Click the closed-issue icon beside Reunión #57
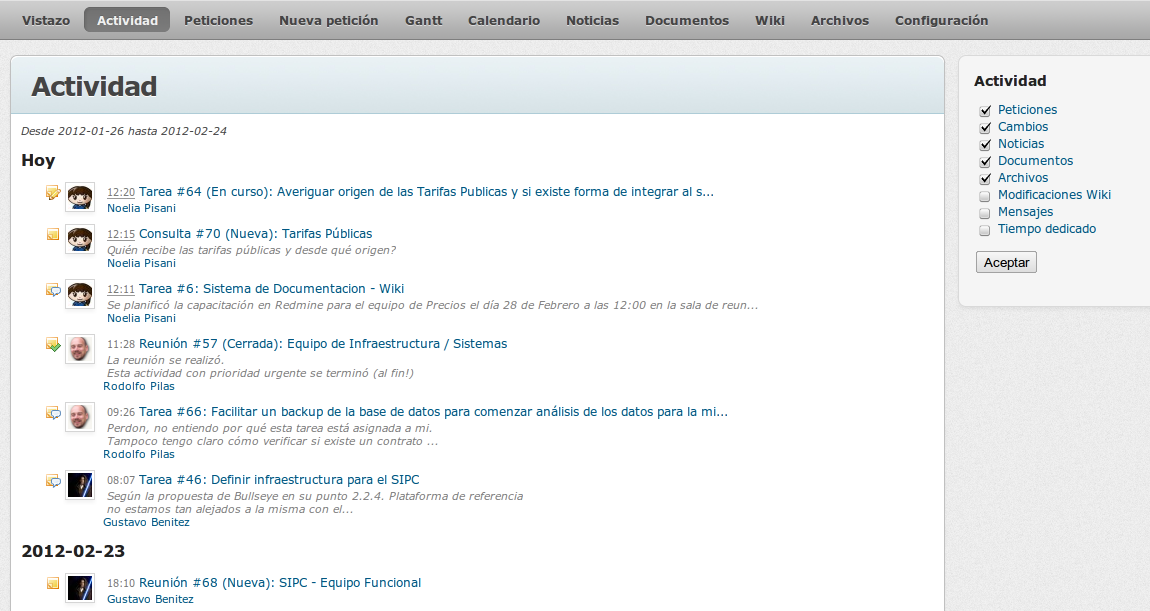Image resolution: width=1150 pixels, height=611 pixels. coord(53,344)
